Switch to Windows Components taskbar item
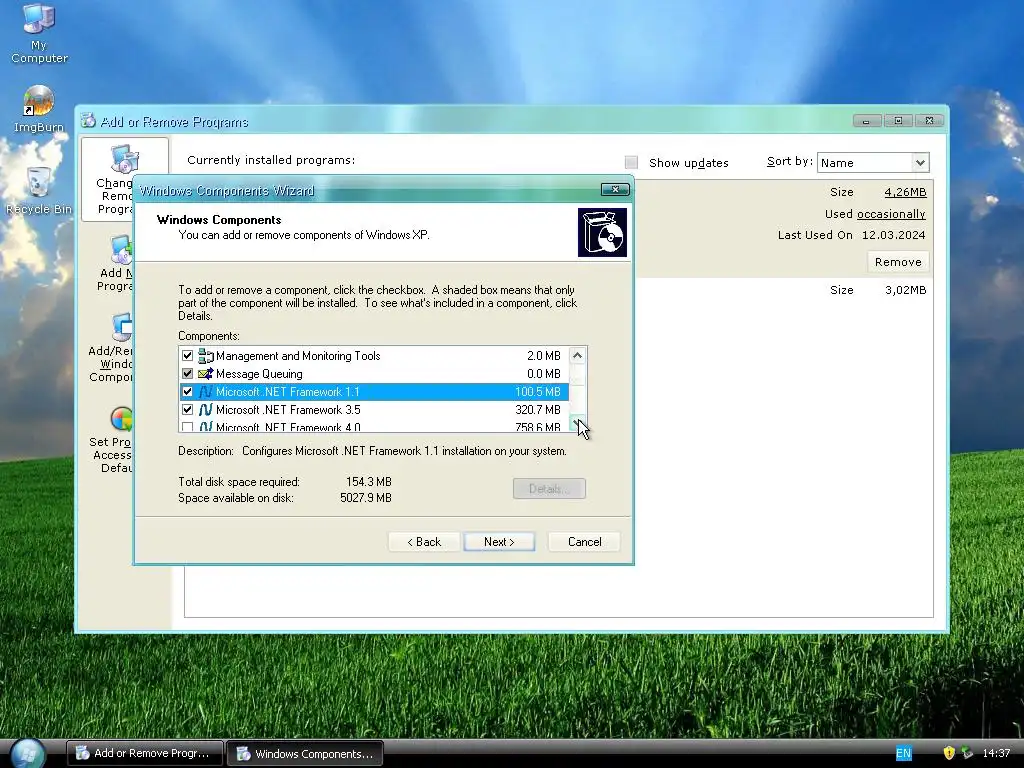Image resolution: width=1024 pixels, height=768 pixels. (x=305, y=754)
